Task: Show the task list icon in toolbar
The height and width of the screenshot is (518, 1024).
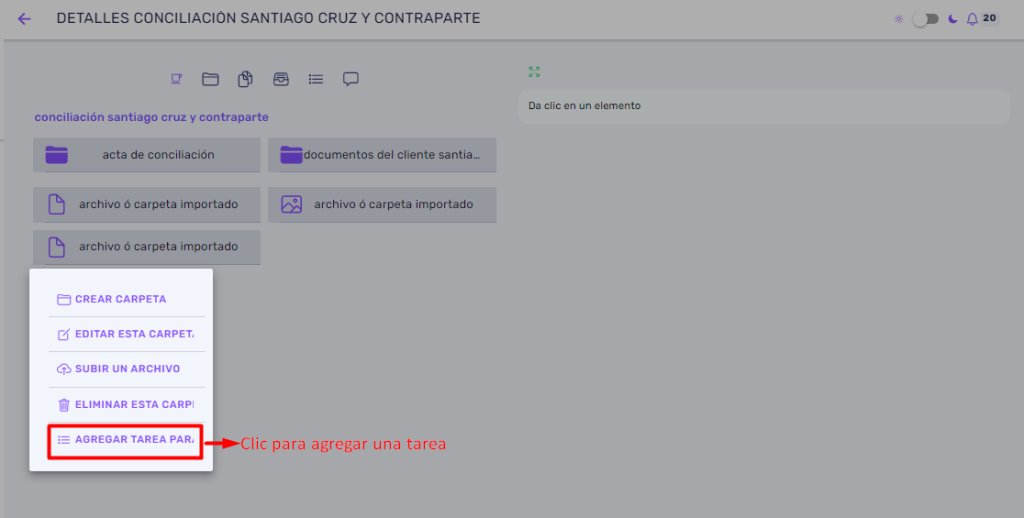Action: 316,79
